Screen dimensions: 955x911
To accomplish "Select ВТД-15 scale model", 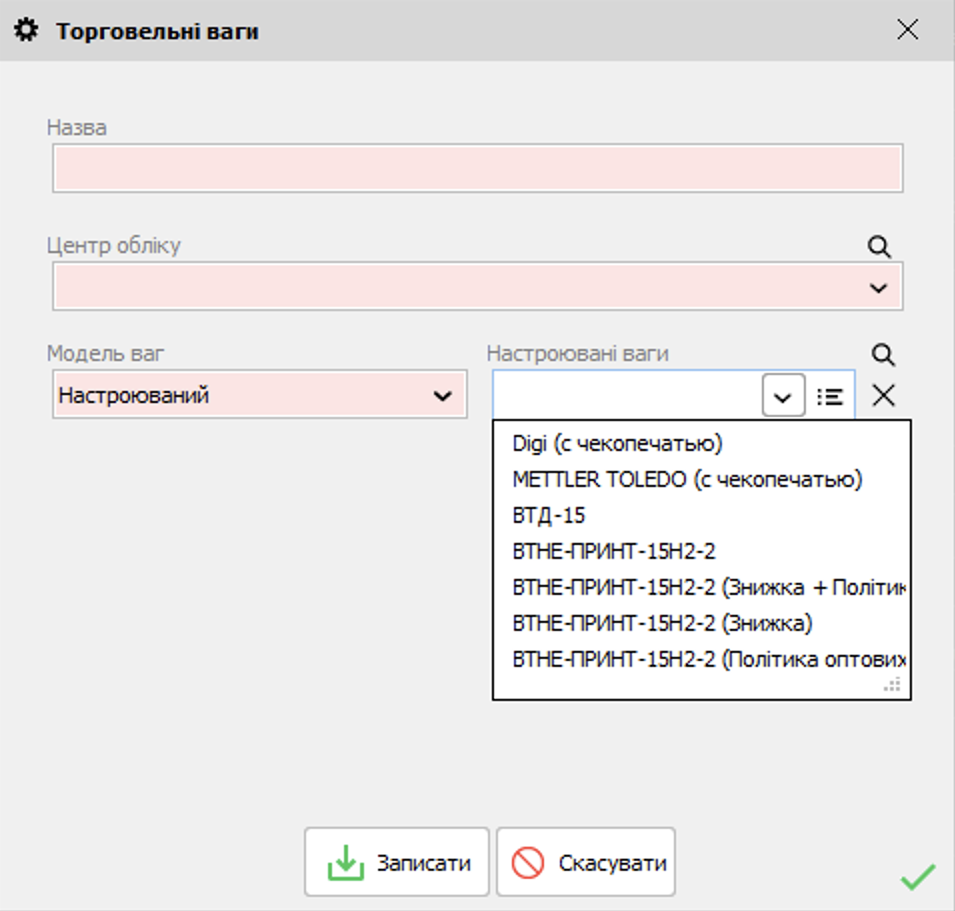I will point(549,515).
